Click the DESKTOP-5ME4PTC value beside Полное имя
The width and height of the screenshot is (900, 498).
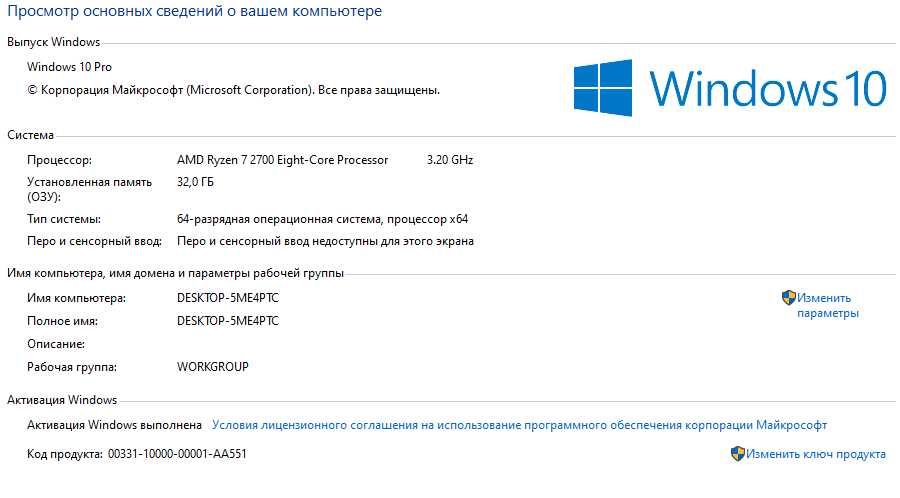pos(227,321)
